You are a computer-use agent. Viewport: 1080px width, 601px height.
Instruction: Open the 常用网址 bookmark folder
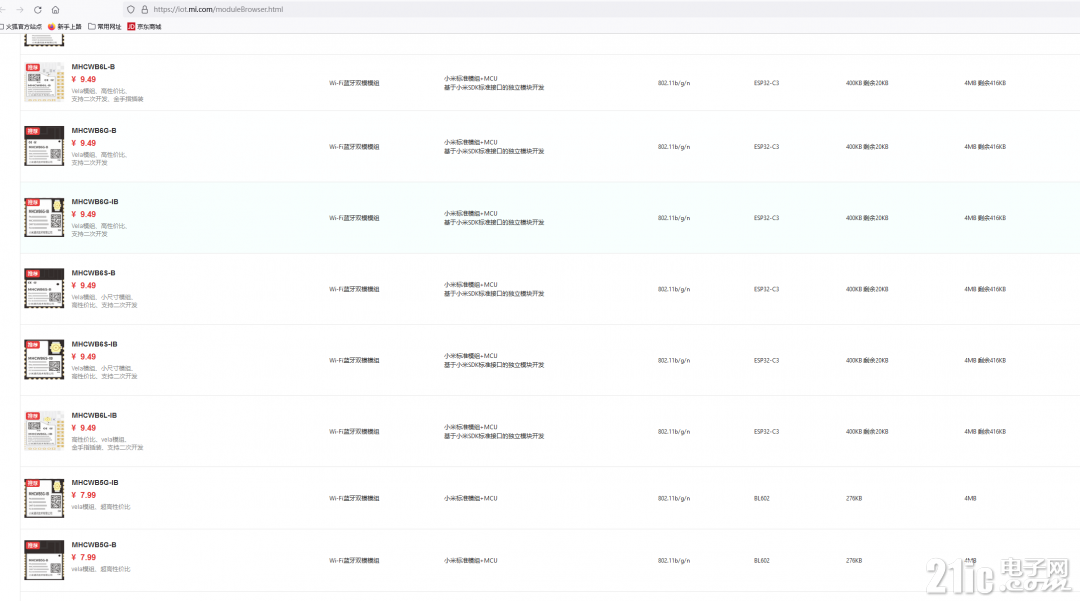click(x=105, y=27)
